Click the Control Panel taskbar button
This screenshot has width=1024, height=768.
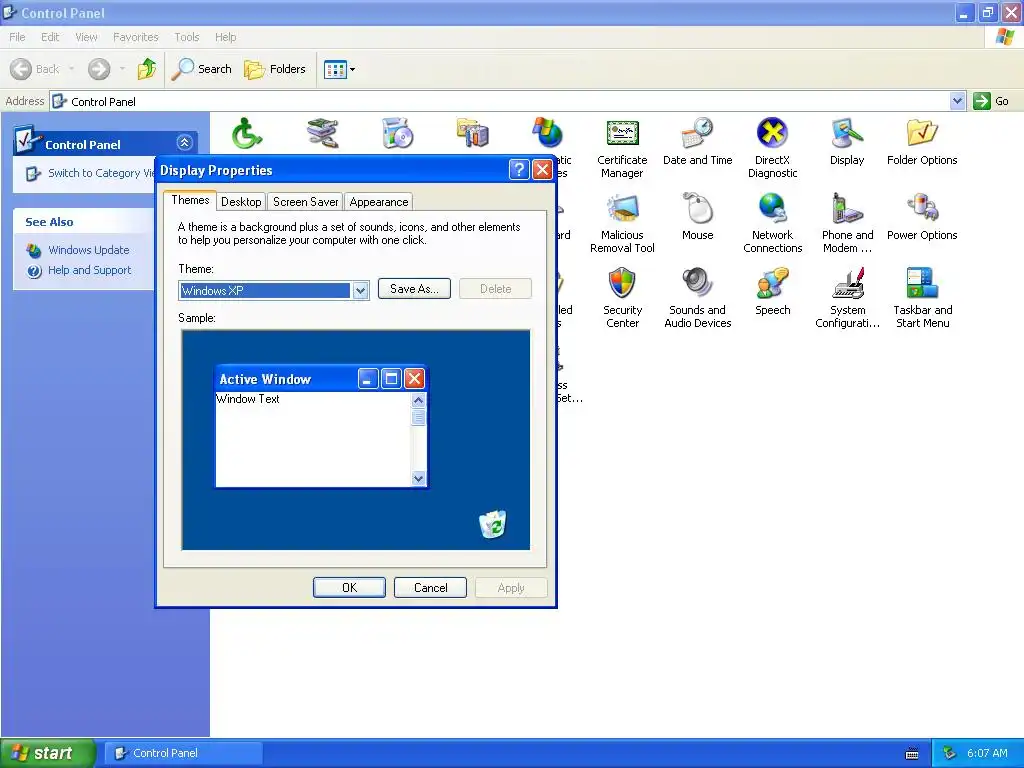183,753
